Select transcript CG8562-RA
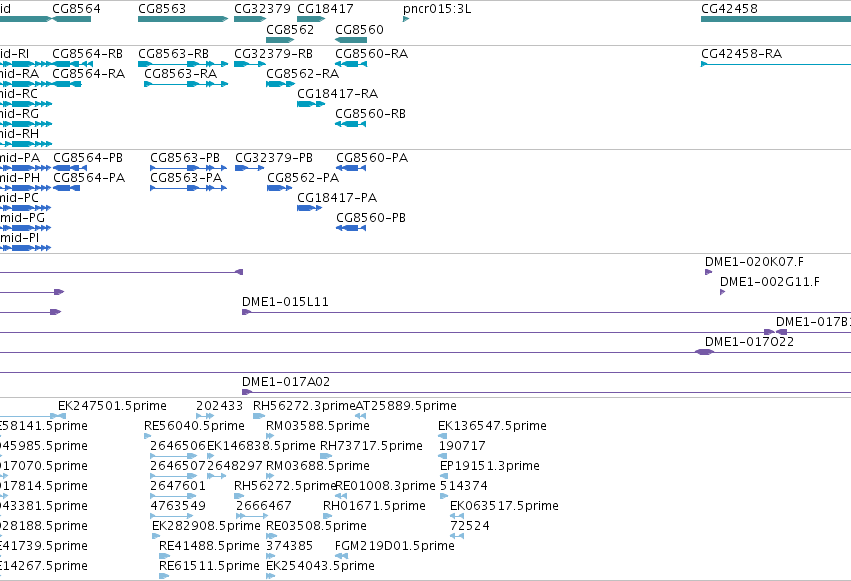The width and height of the screenshot is (851, 581). click(x=280, y=84)
